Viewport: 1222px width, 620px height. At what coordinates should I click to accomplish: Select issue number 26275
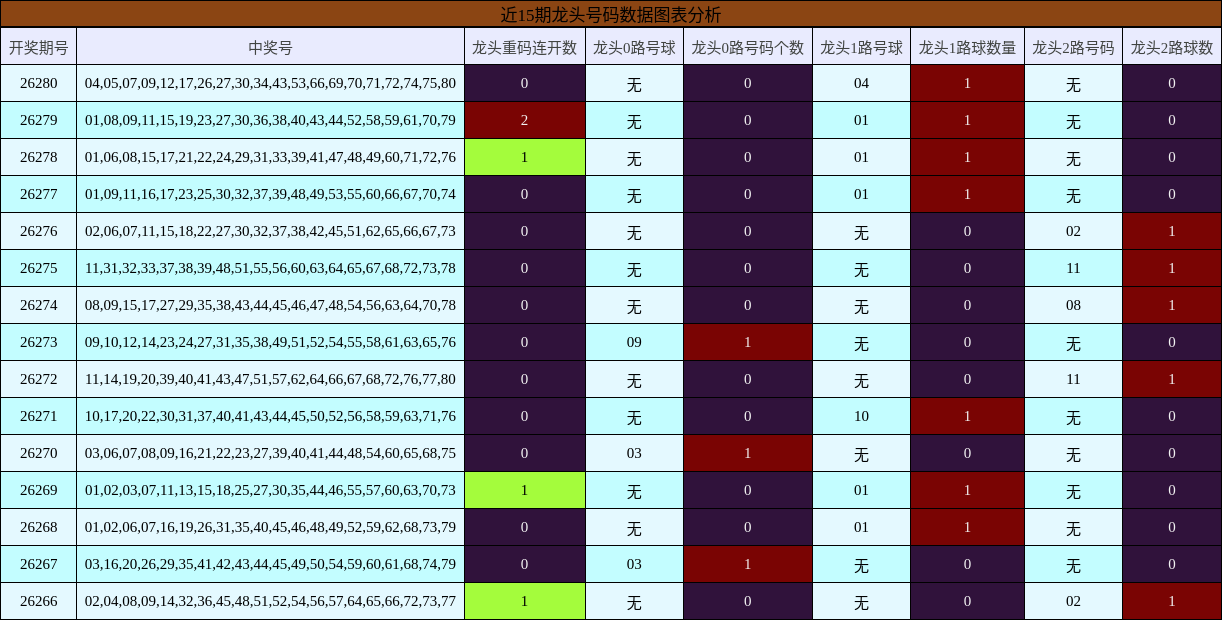38,268
